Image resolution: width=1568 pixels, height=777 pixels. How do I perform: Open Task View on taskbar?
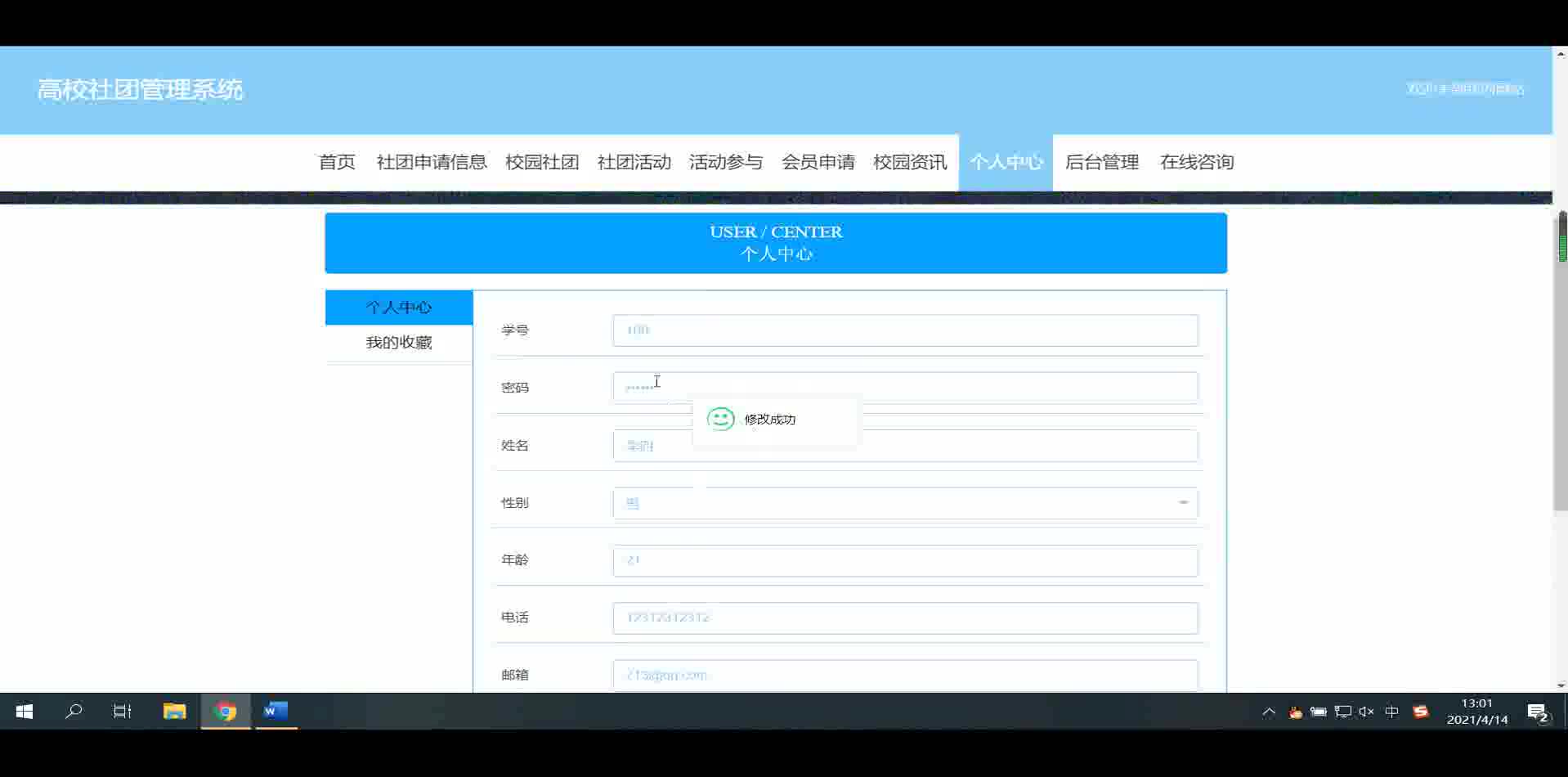tap(123, 712)
